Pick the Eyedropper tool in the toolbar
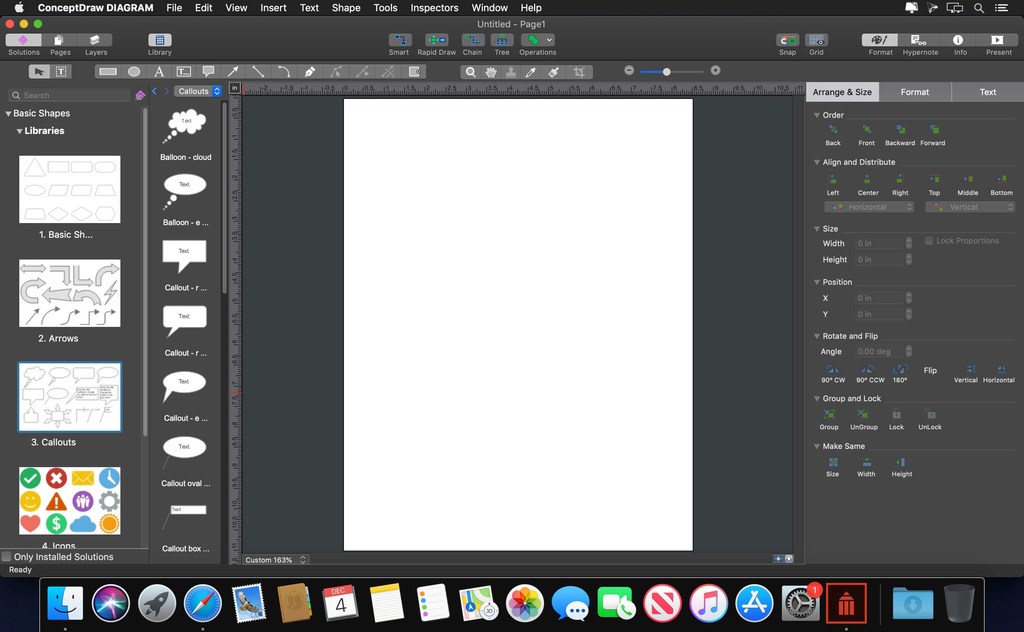The width and height of the screenshot is (1024, 632). pos(529,71)
